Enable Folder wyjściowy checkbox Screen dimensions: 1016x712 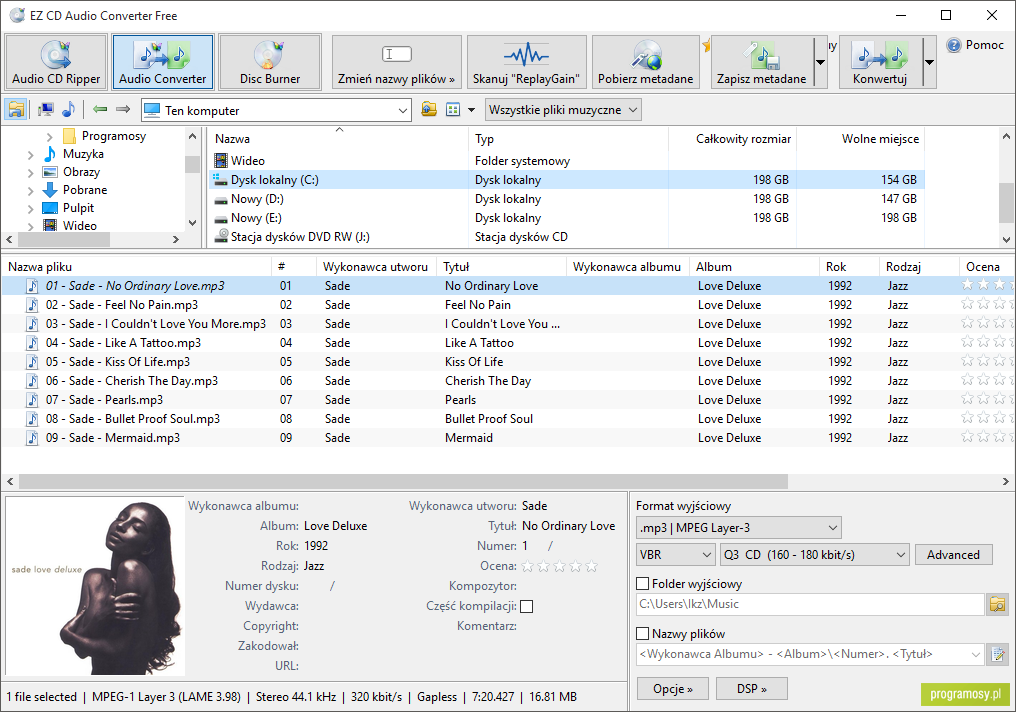[x=643, y=584]
